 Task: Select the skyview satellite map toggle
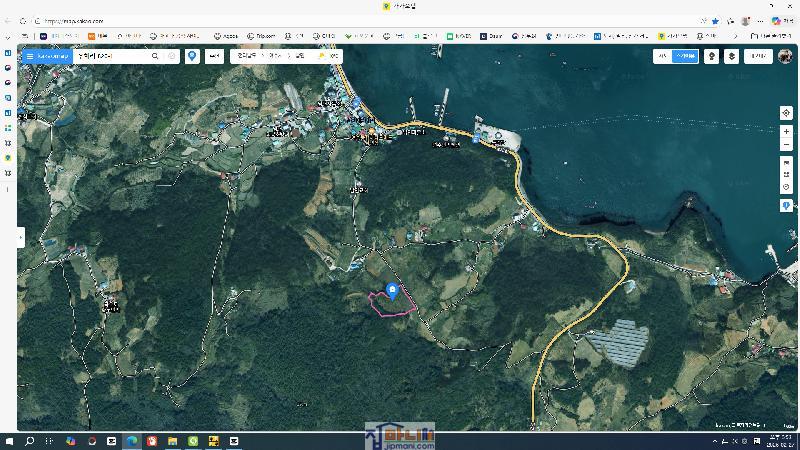[x=685, y=57]
